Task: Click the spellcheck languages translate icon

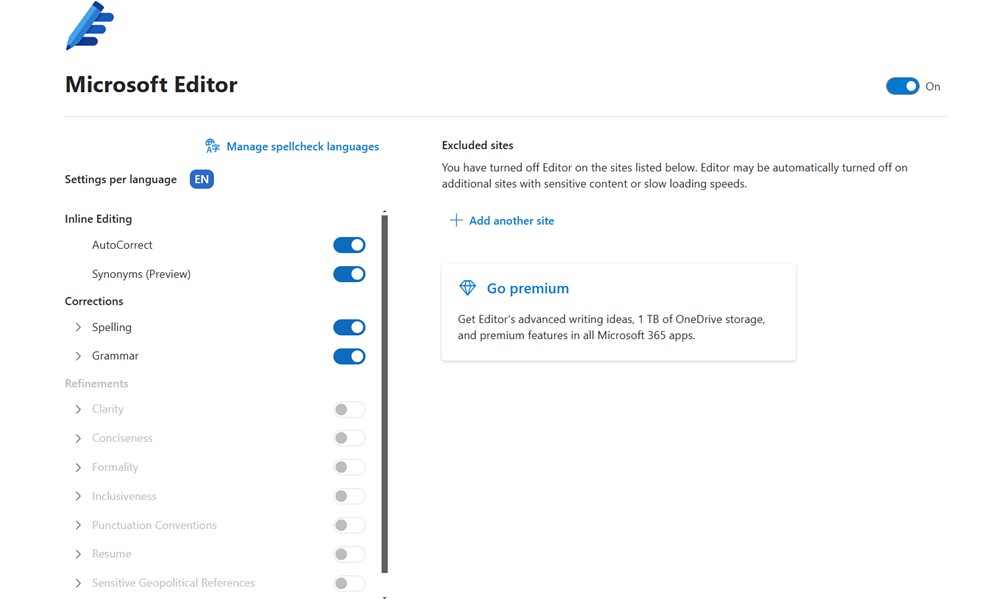Action: coord(212,146)
